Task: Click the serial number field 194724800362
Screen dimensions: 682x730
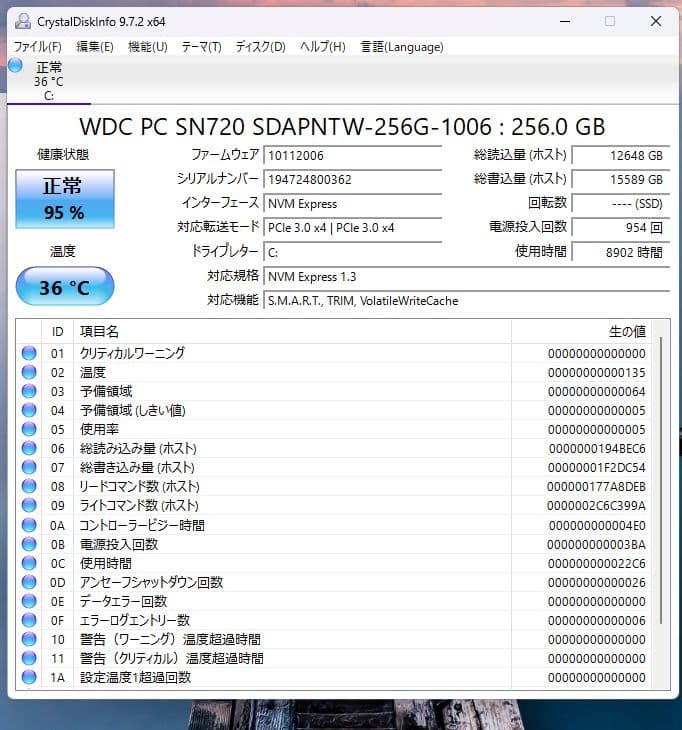Action: (352, 180)
